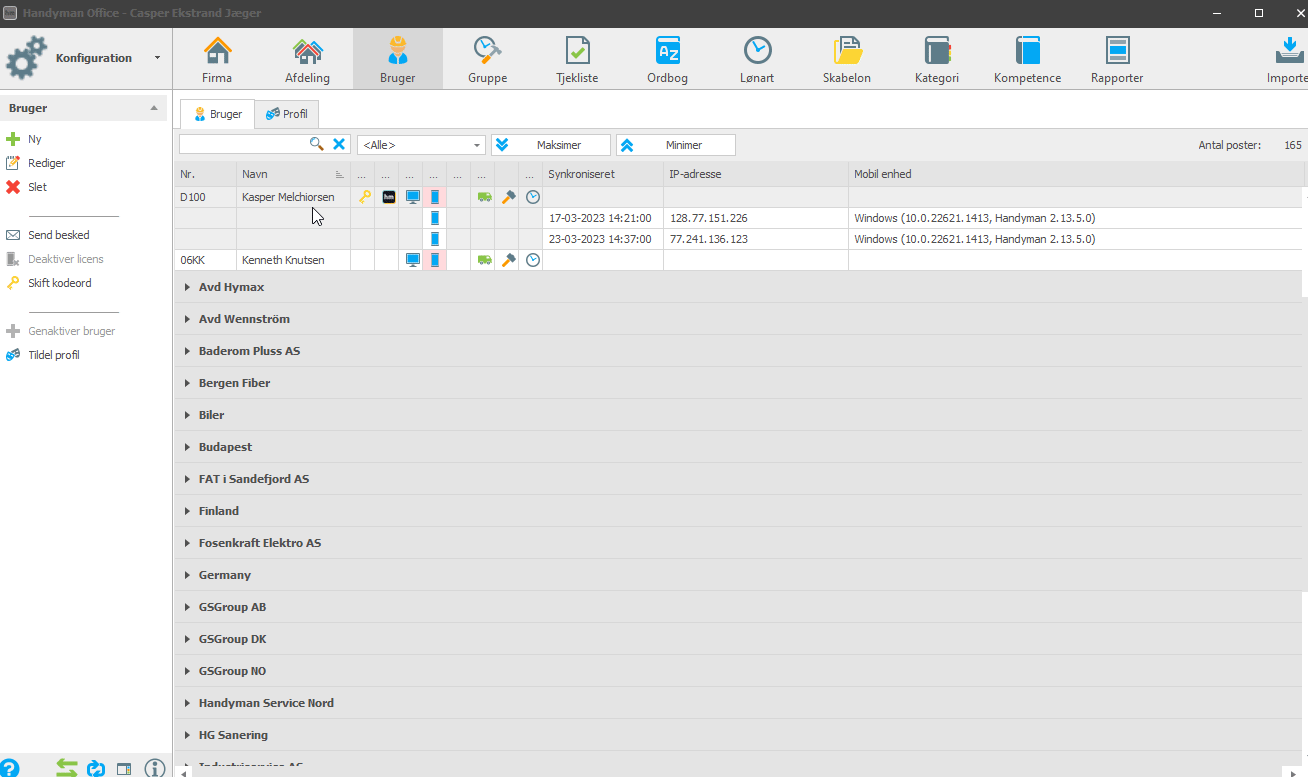Open the Kompetence section
The image size is (1308, 777).
coord(1027,59)
